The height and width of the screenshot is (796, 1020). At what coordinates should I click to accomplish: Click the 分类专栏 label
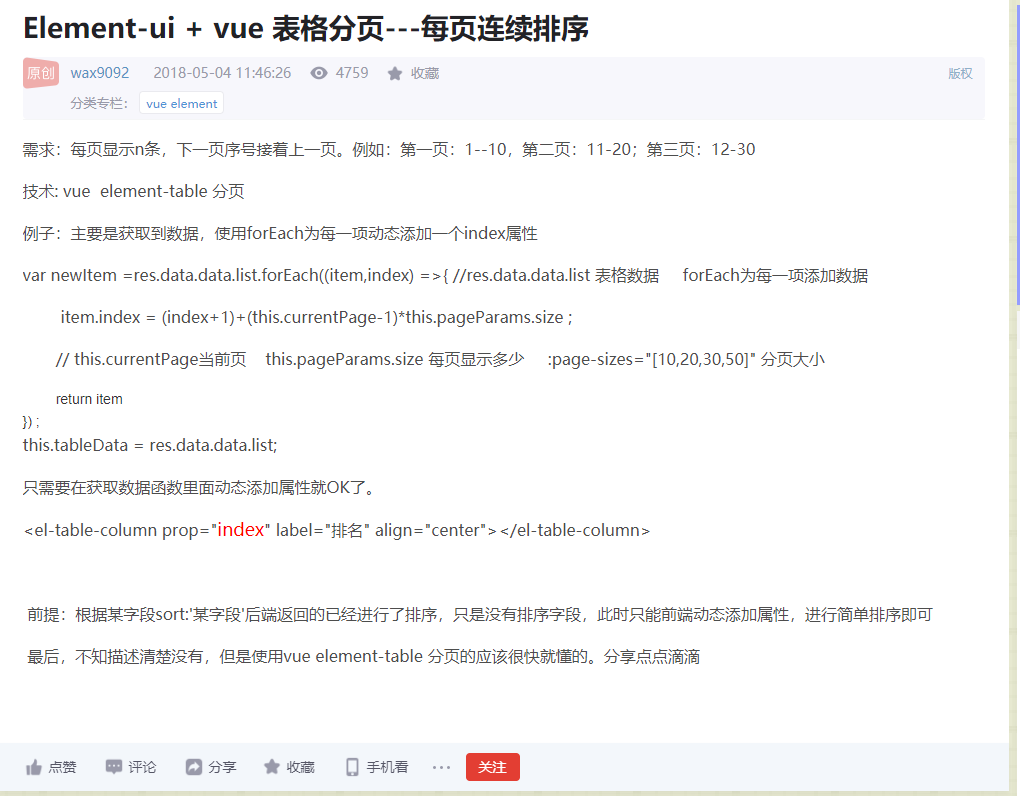[x=99, y=103]
